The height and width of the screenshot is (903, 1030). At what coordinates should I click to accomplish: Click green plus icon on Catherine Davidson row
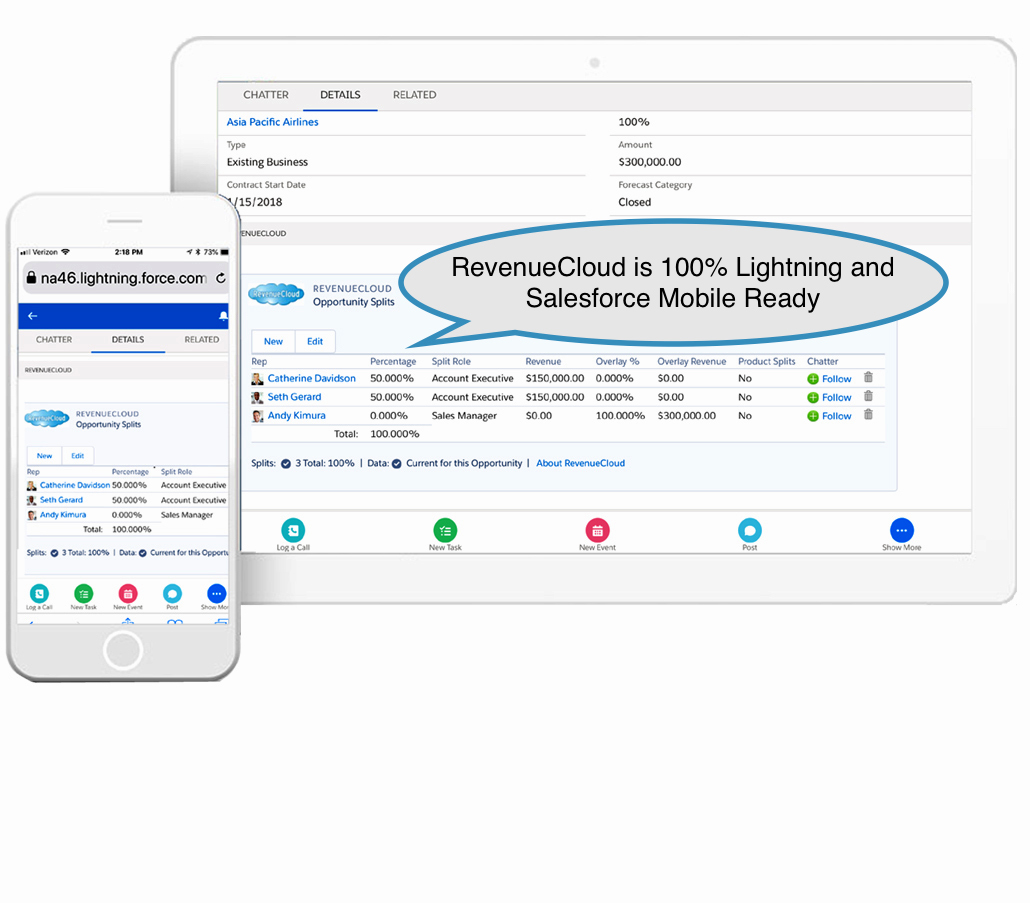point(813,379)
